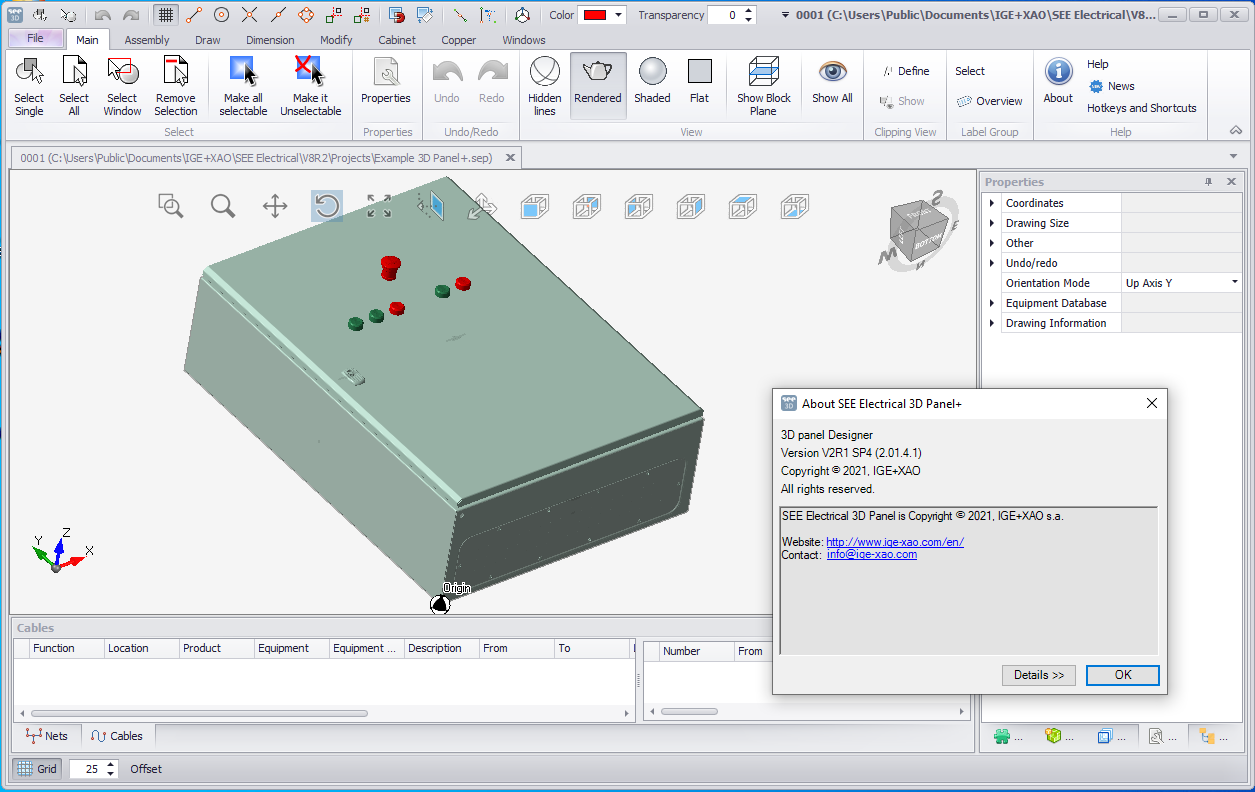Screen dimensions: 1255x792
Task: Open the Windows ribbon tab
Action: (524, 40)
